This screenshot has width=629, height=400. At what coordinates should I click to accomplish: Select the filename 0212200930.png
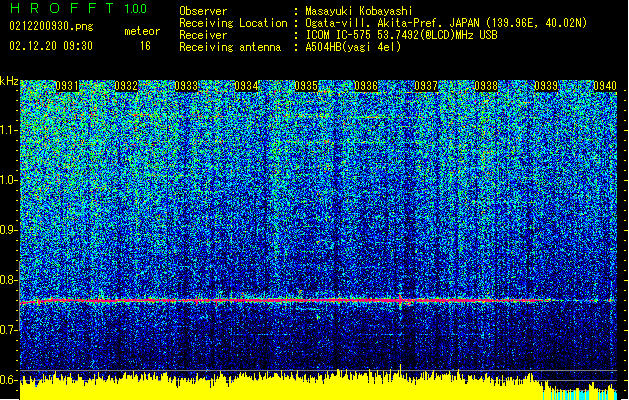(x=51, y=26)
